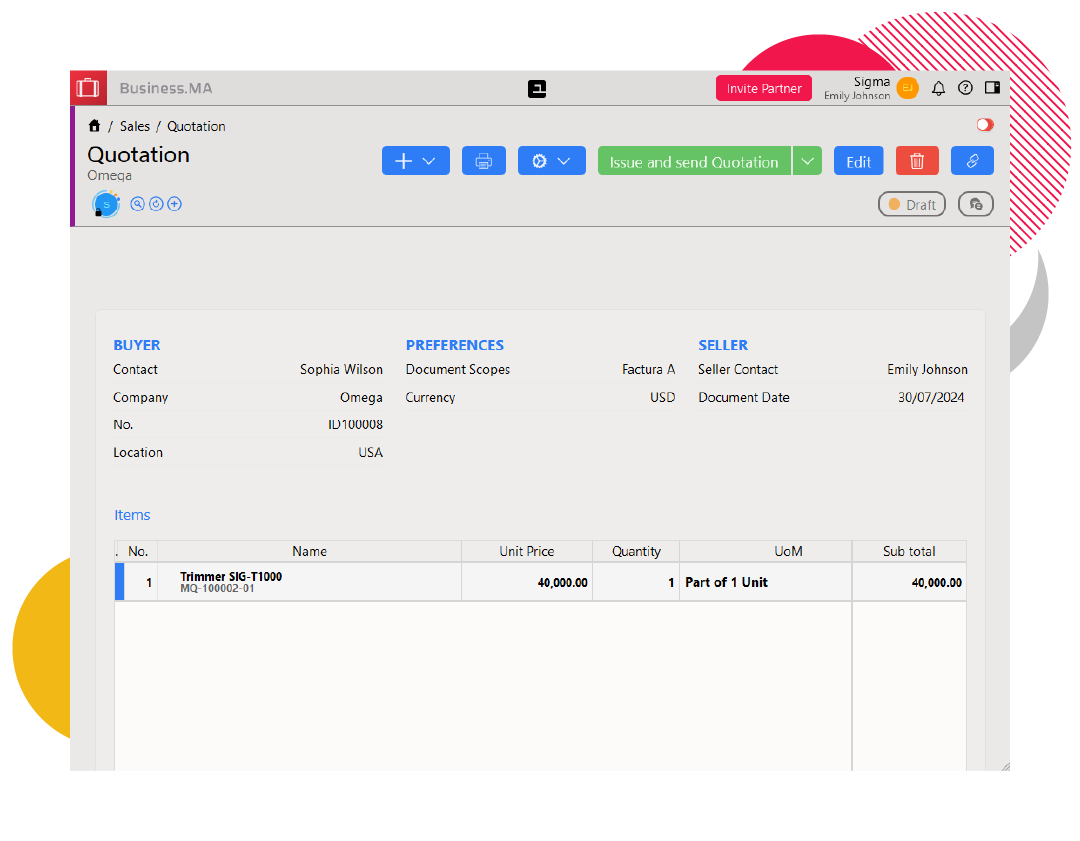Click the side panel layout icon
1080x841 pixels.
[x=992, y=88]
